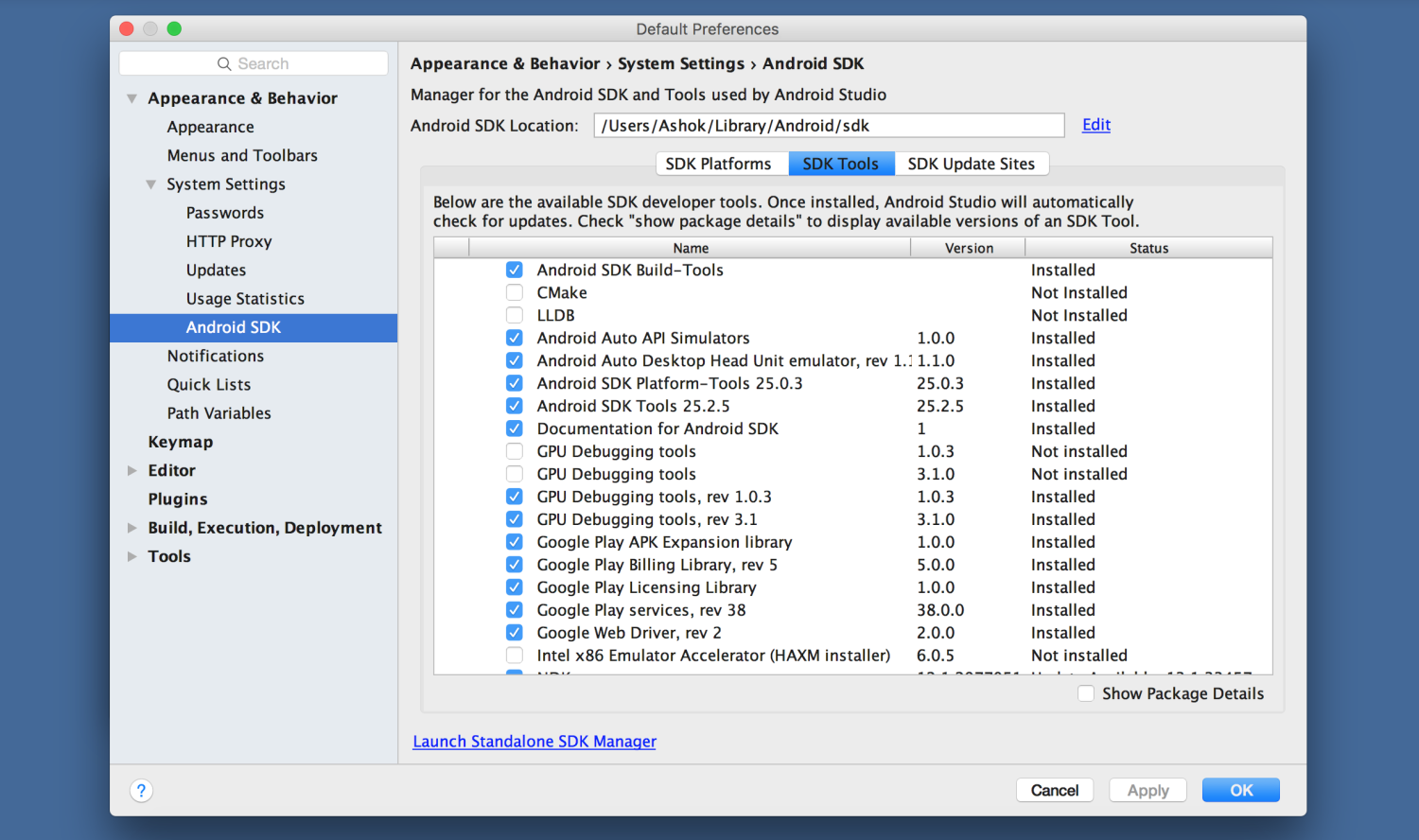The height and width of the screenshot is (840, 1419).
Task: Click version 38.0.0 cell
Action: pos(940,610)
